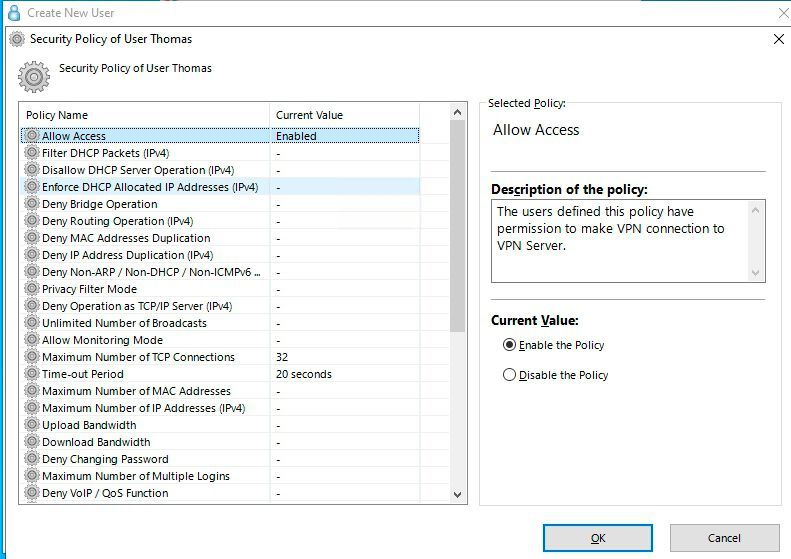Click gear icon next to Filter DHCP Packets
This screenshot has height=559, width=791.
32,153
